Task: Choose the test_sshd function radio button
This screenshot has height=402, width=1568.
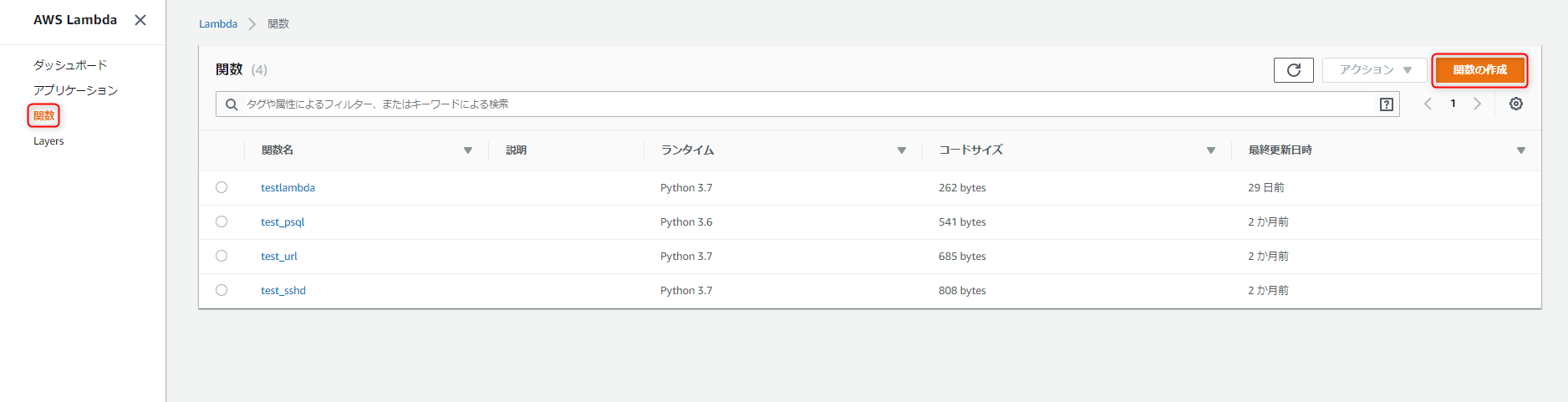Action: tap(221, 290)
